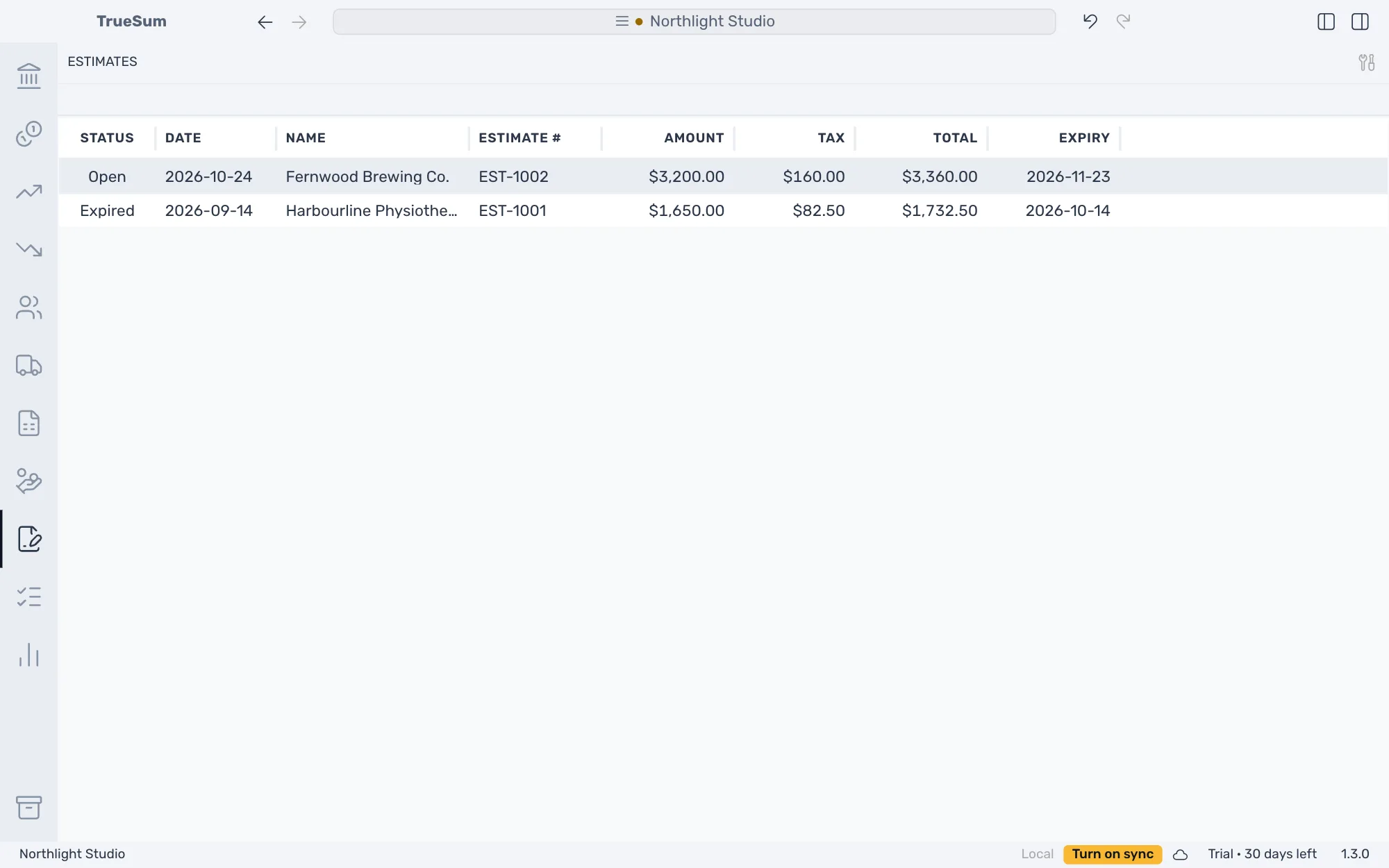The width and height of the screenshot is (1389, 868).
Task: Open the hand-with-heart sidebar icon
Action: (28, 481)
